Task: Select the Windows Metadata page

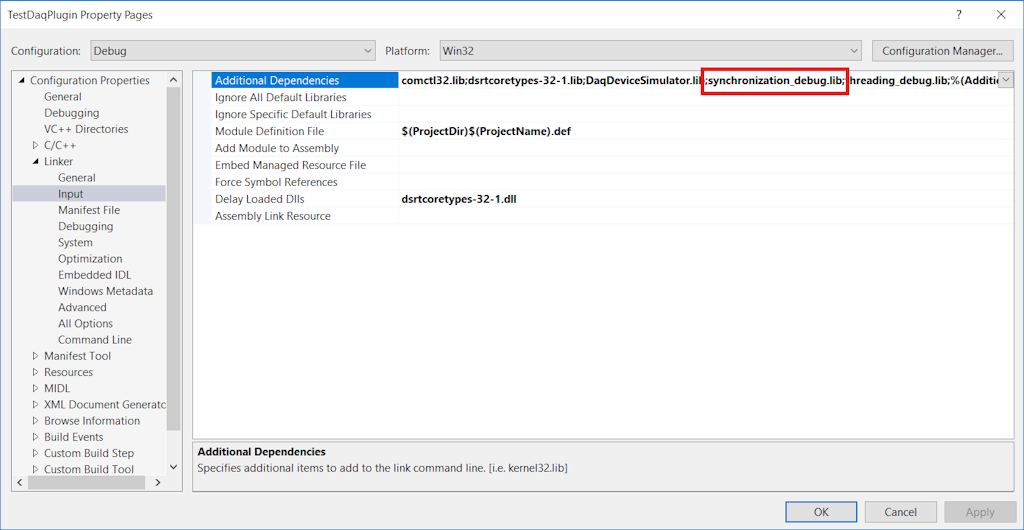Action: pos(105,291)
